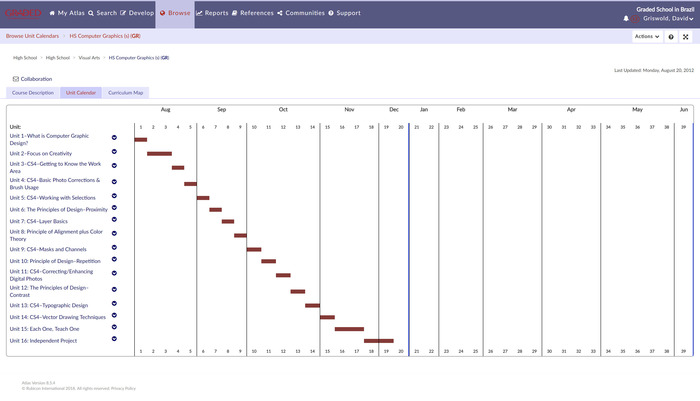Click the Unit 2 red timeline bar
The width and height of the screenshot is (700, 401).
click(159, 153)
